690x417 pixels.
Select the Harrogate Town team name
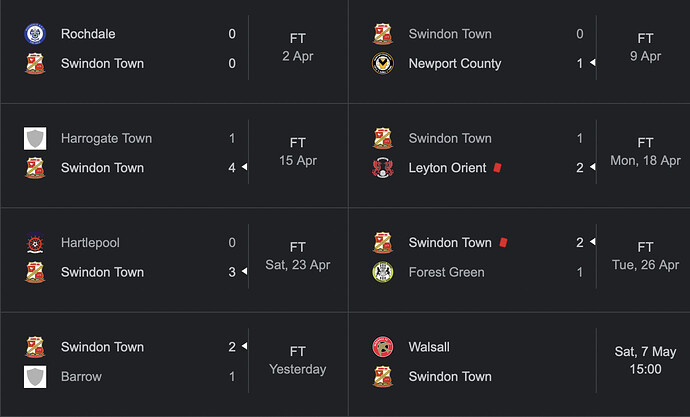(x=106, y=138)
